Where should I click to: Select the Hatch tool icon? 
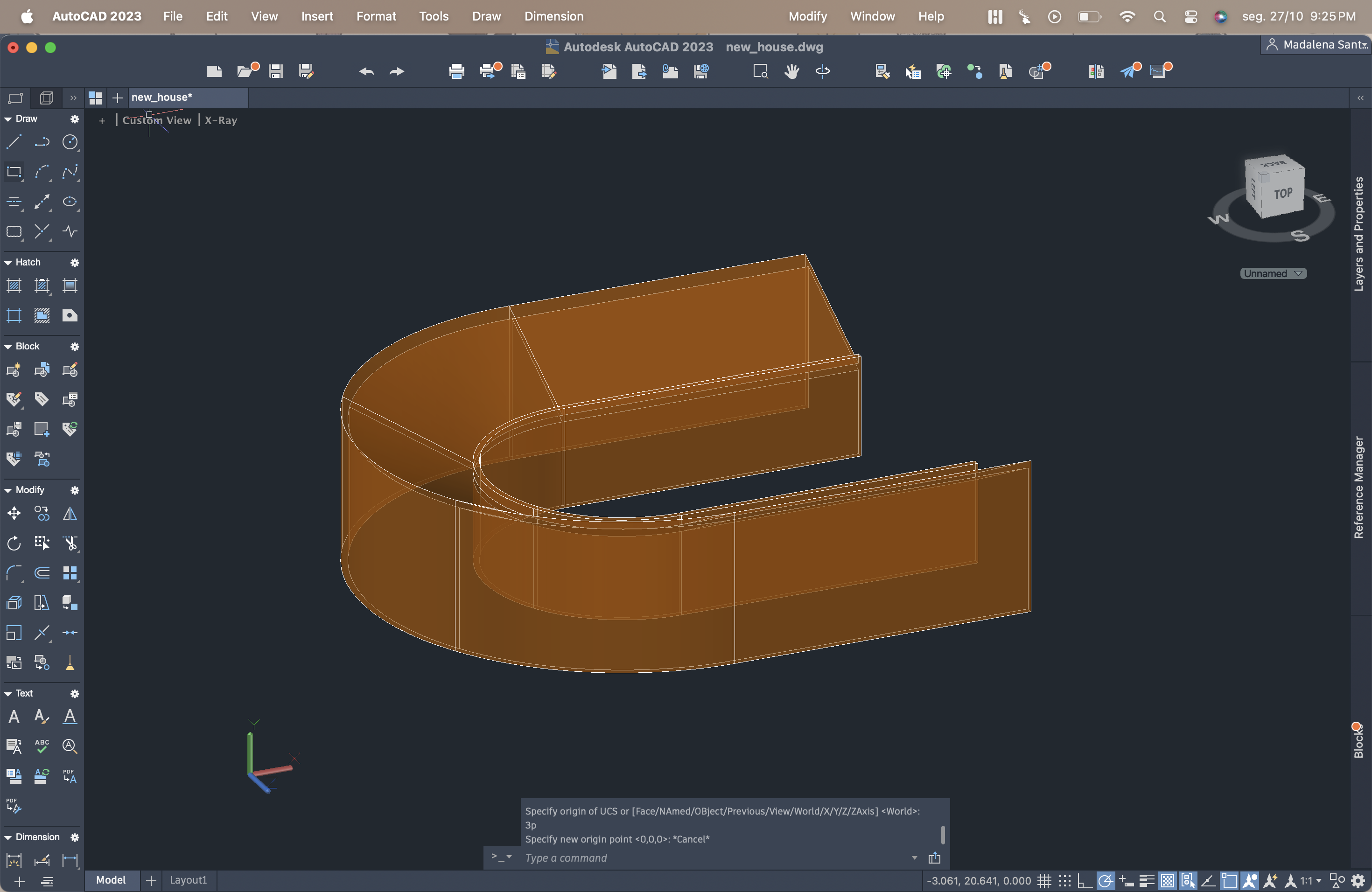(14, 286)
